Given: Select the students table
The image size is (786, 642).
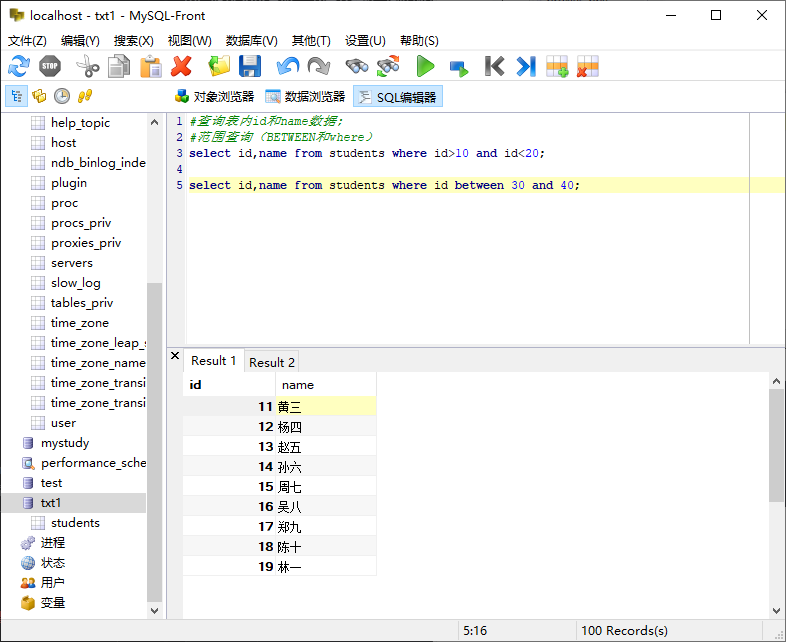Looking at the screenshot, I should coord(75,523).
